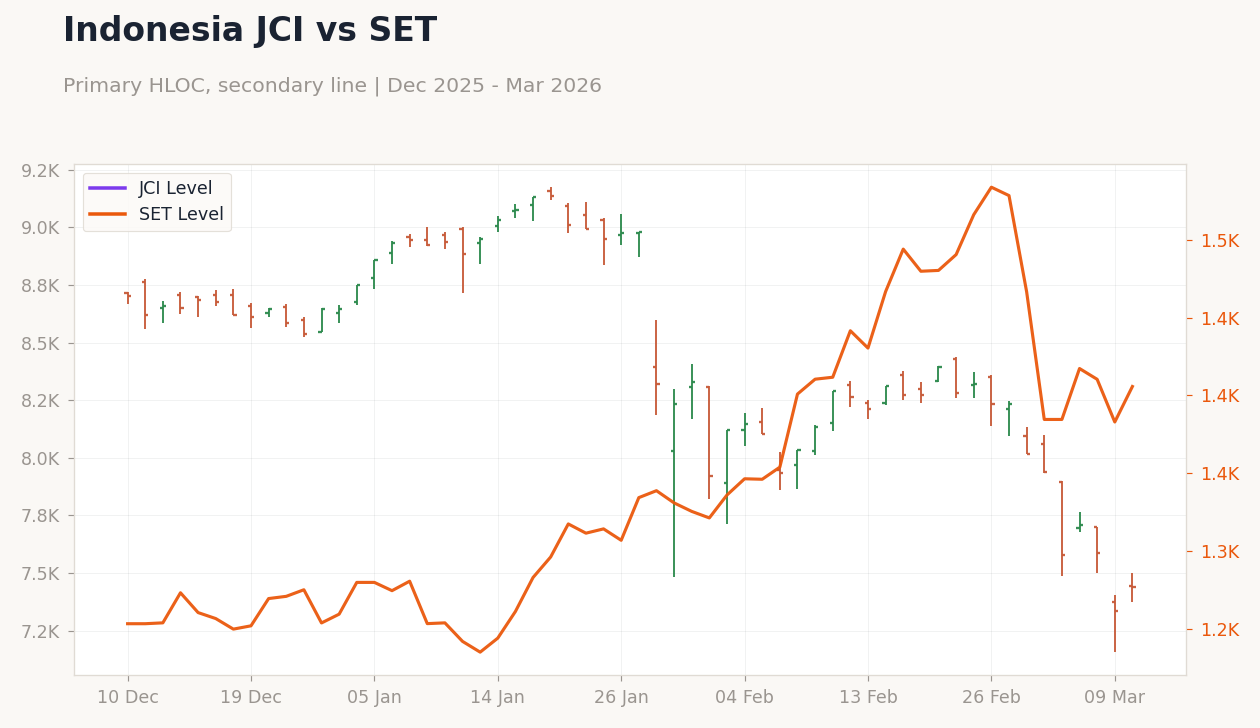
Task: Click the 9.2K left axis tick label
Action: tap(40, 170)
